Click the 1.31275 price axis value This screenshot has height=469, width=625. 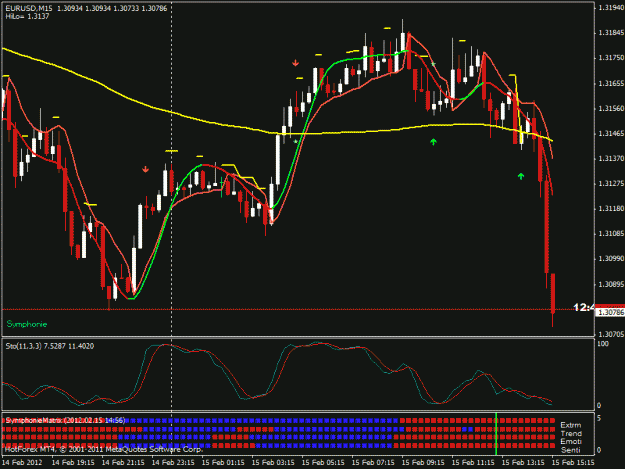click(611, 184)
